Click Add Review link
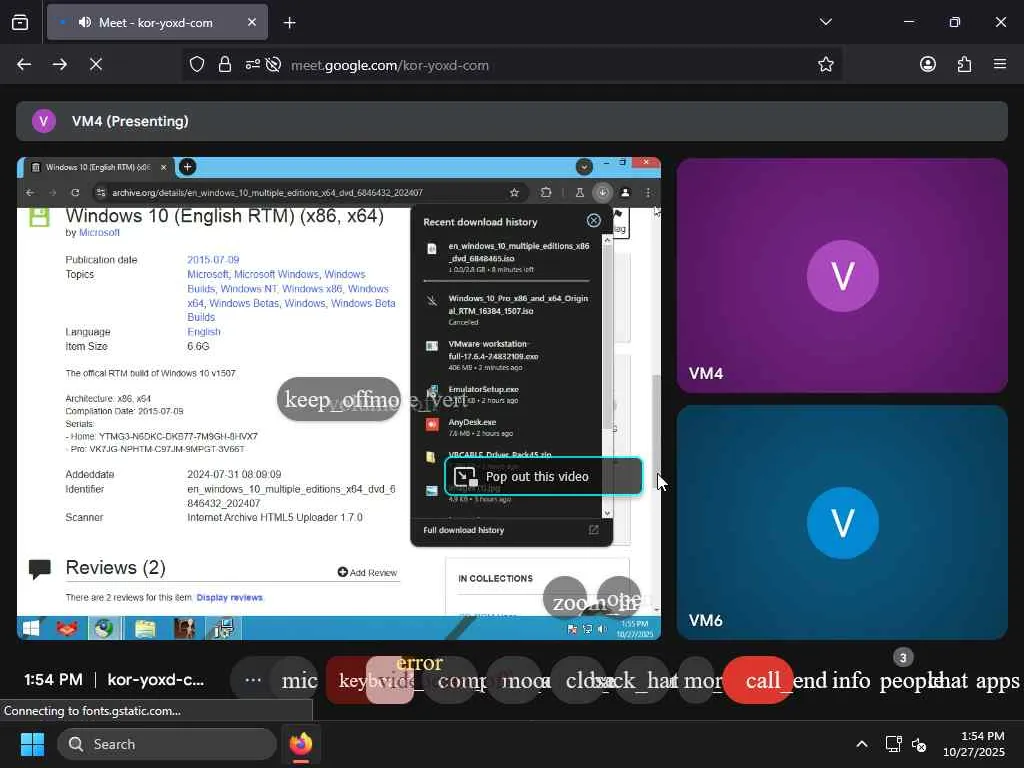 click(x=367, y=572)
